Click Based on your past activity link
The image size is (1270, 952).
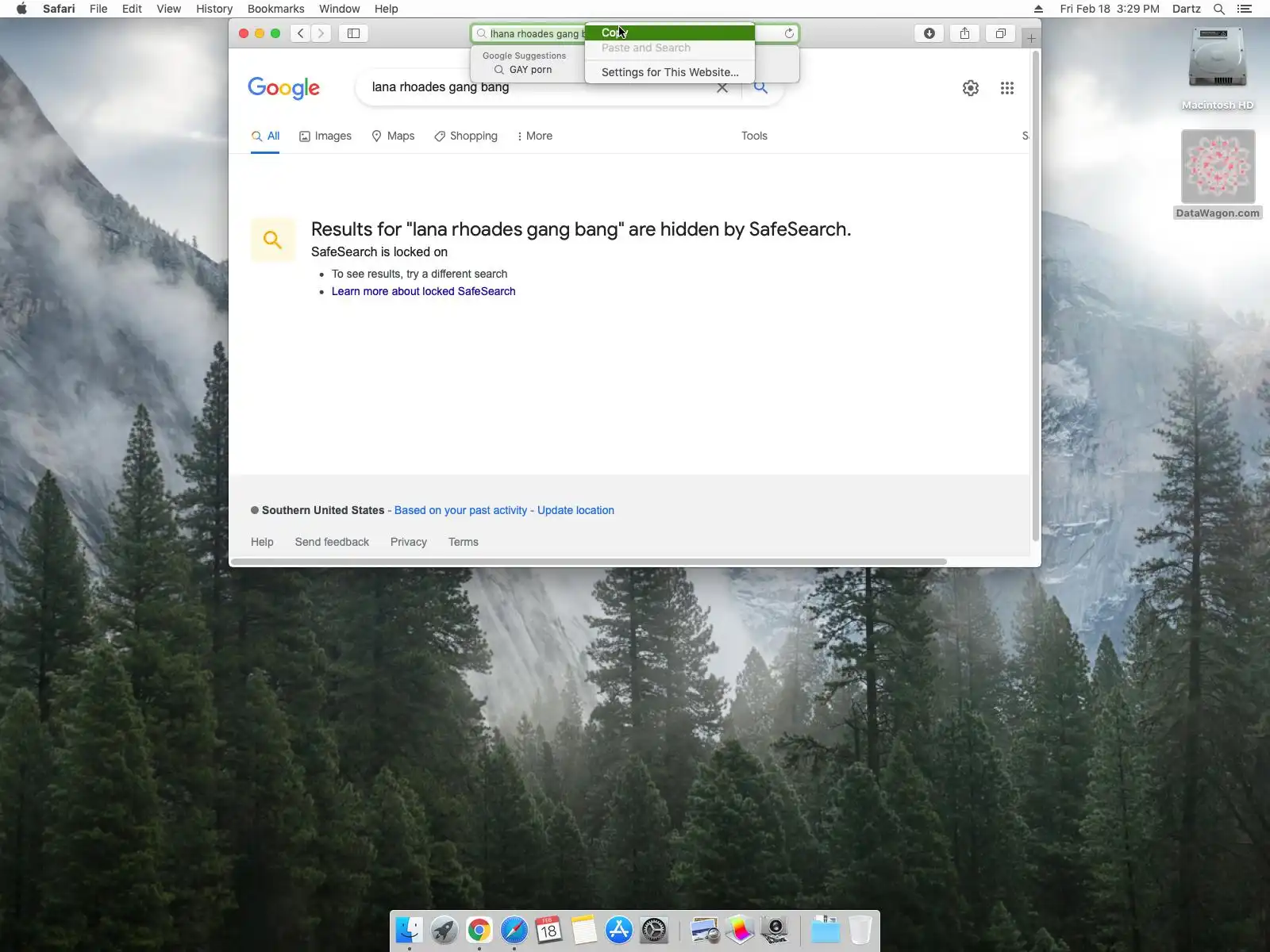460,510
